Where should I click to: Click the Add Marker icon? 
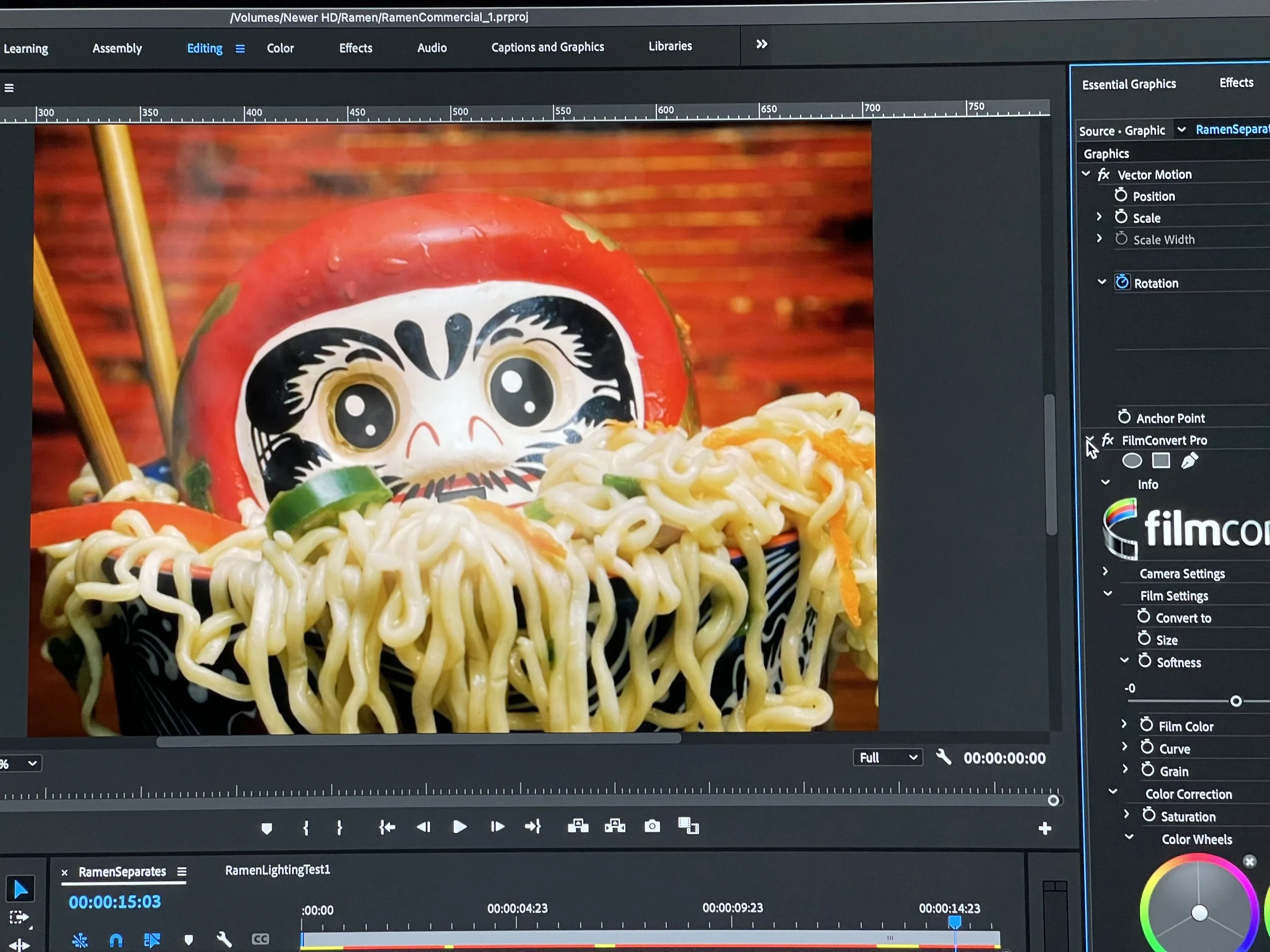coord(266,828)
